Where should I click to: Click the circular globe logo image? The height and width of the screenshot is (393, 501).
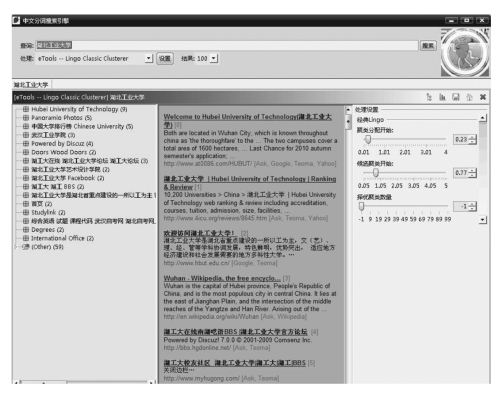pyautogui.click(x=465, y=53)
